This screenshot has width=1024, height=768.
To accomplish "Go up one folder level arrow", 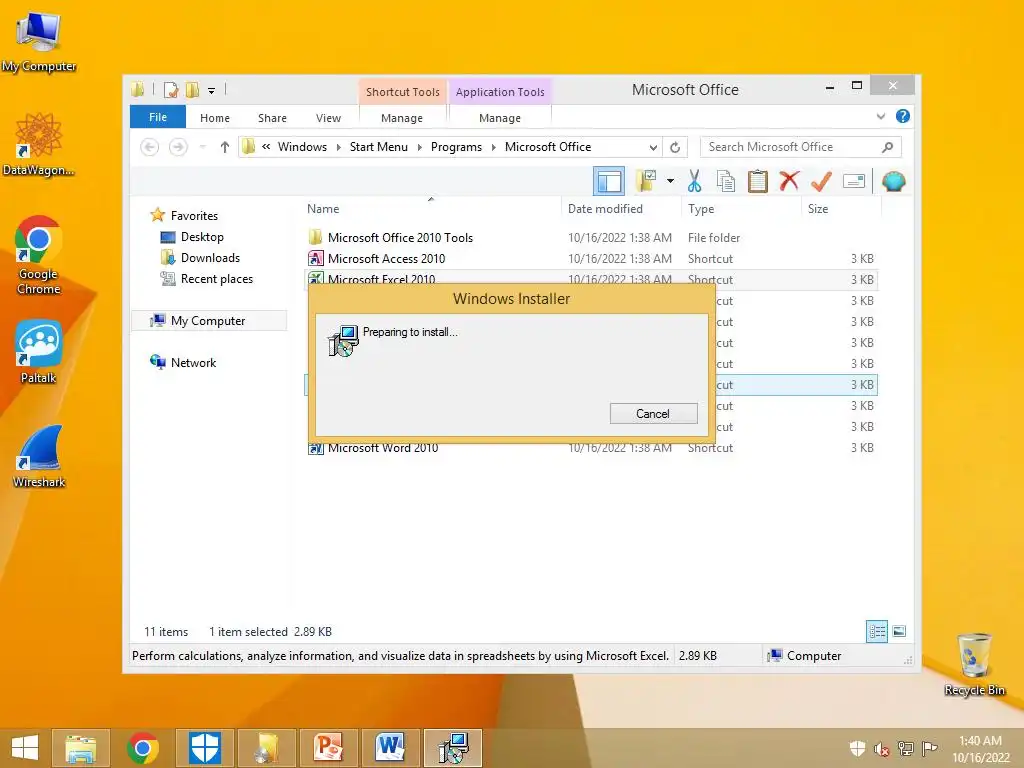I will pos(225,147).
